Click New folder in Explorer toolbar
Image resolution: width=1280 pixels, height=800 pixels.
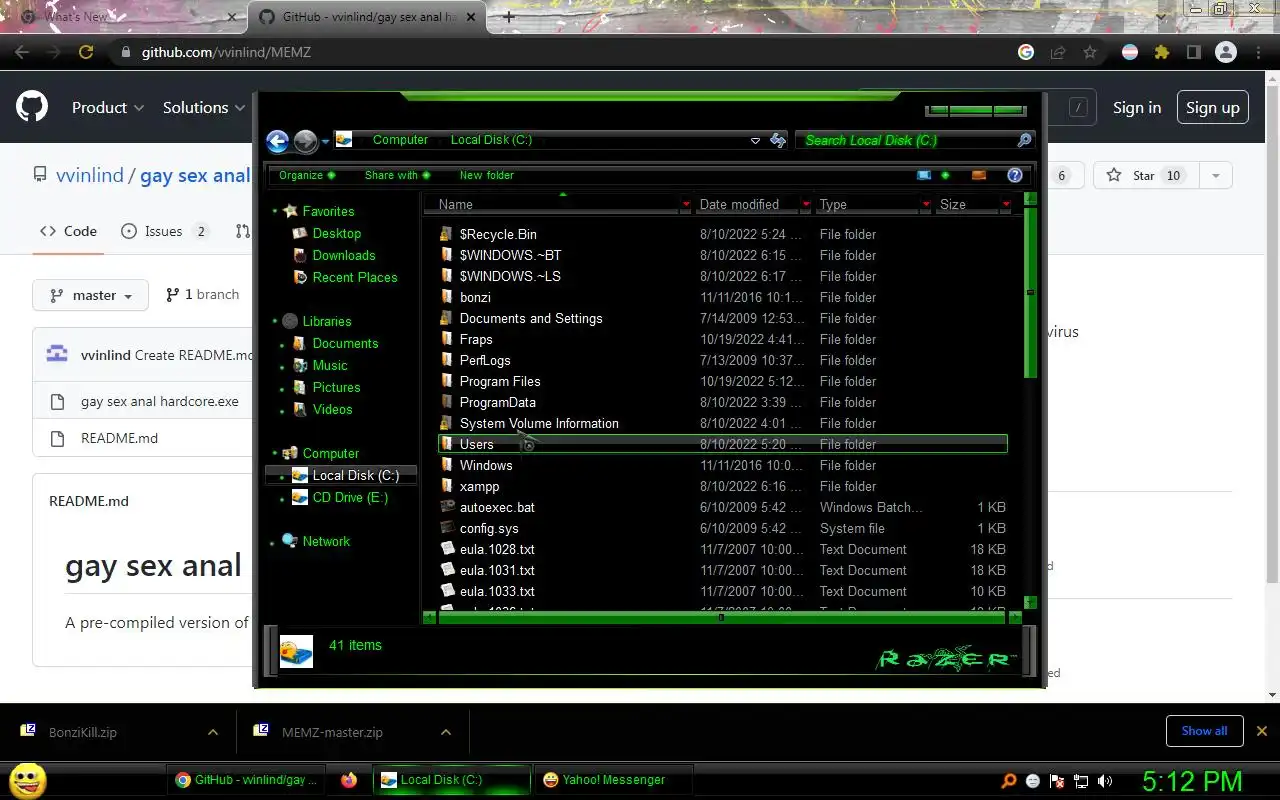pyautogui.click(x=487, y=175)
